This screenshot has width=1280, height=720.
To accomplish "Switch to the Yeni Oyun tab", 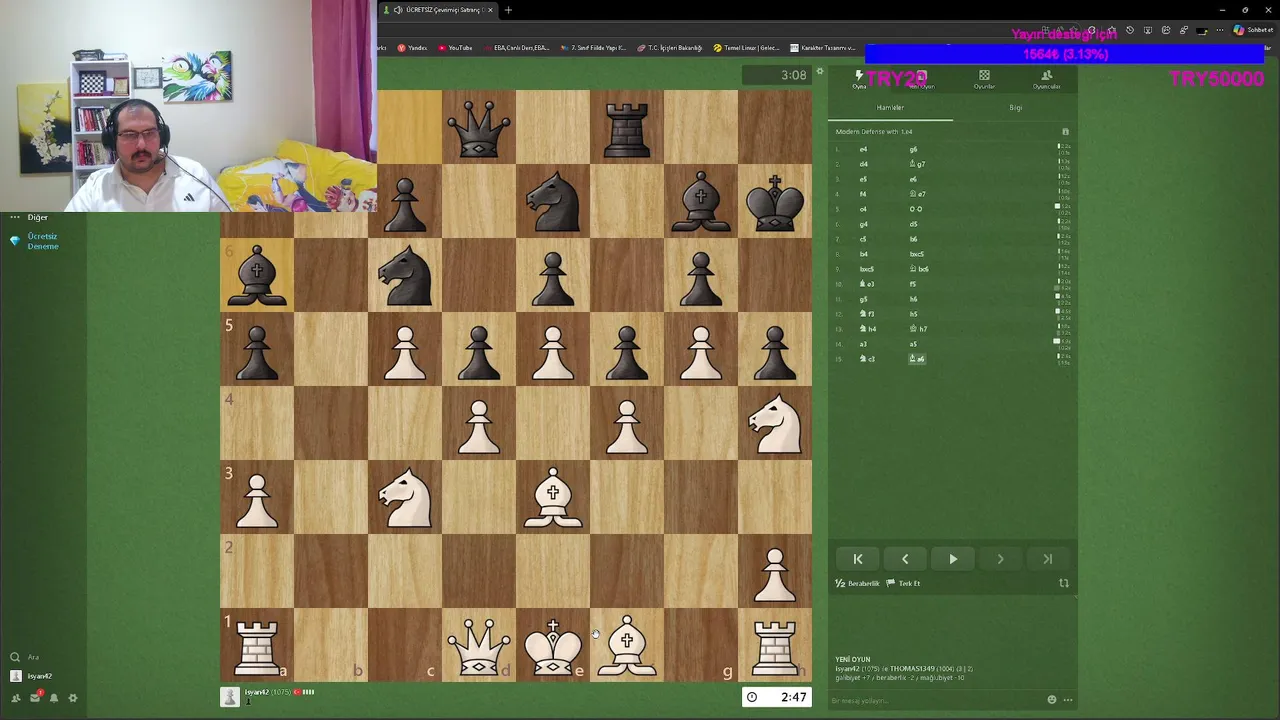I will pos(921,80).
